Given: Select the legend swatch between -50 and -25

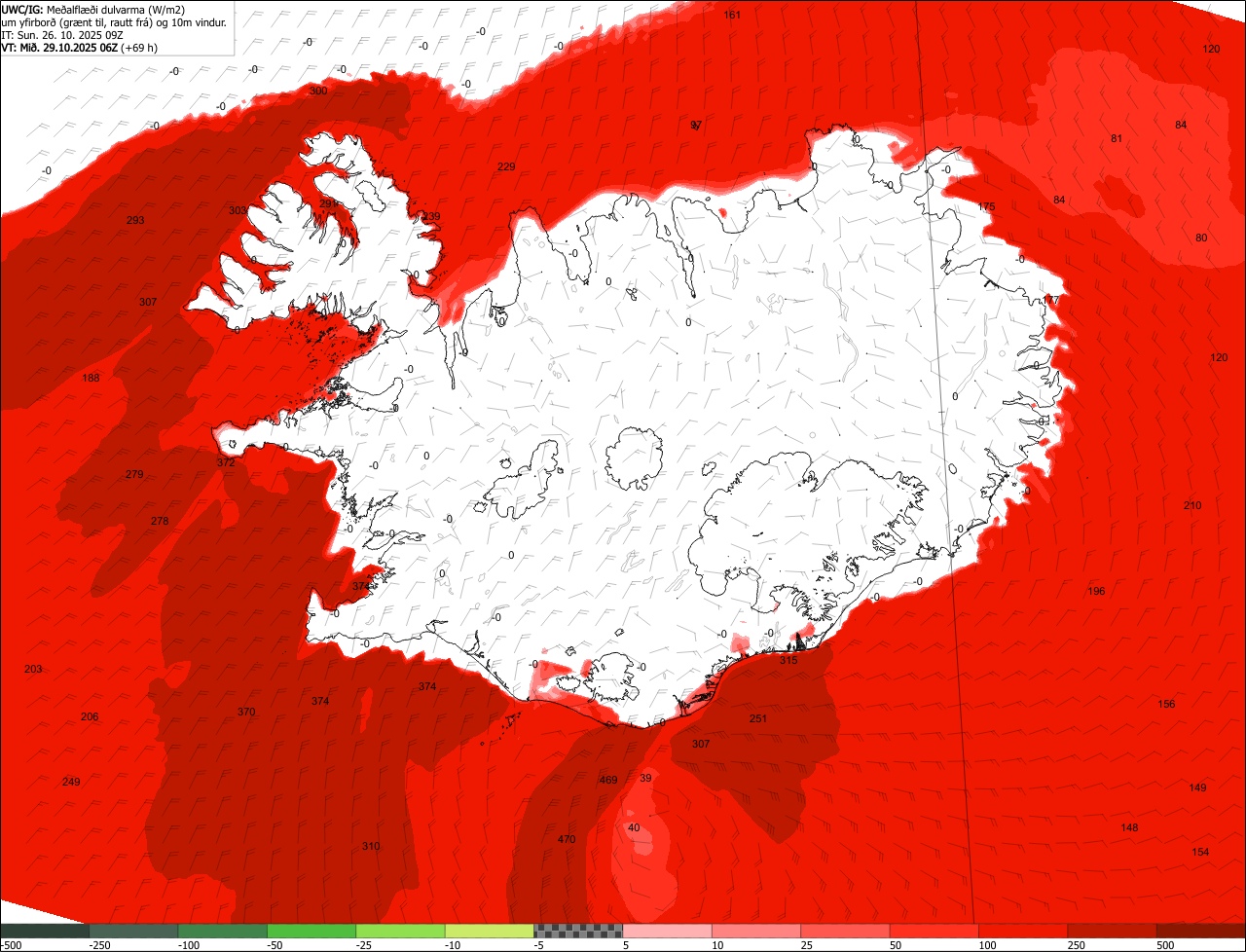Looking at the screenshot, I should [x=311, y=931].
